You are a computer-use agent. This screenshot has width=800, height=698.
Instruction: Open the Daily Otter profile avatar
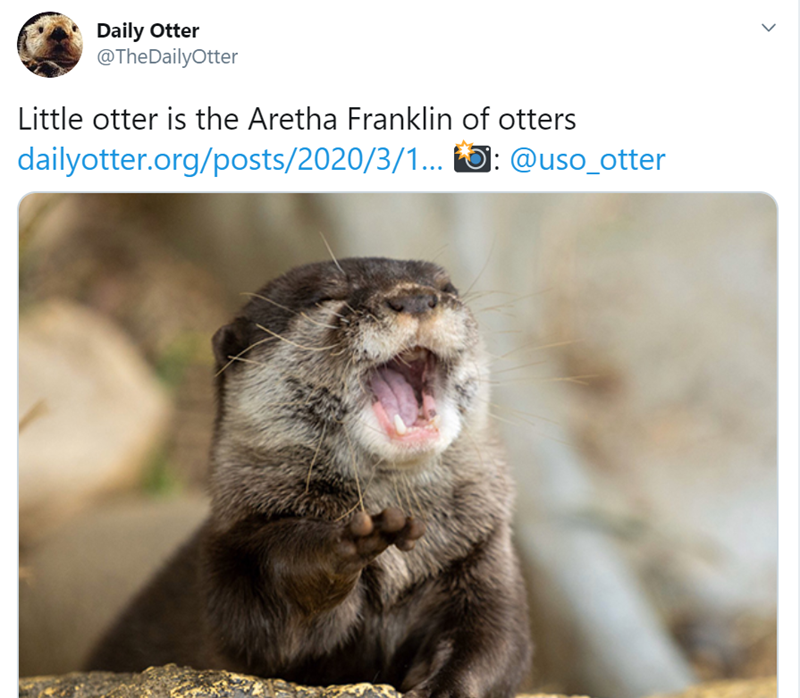pos(49,44)
